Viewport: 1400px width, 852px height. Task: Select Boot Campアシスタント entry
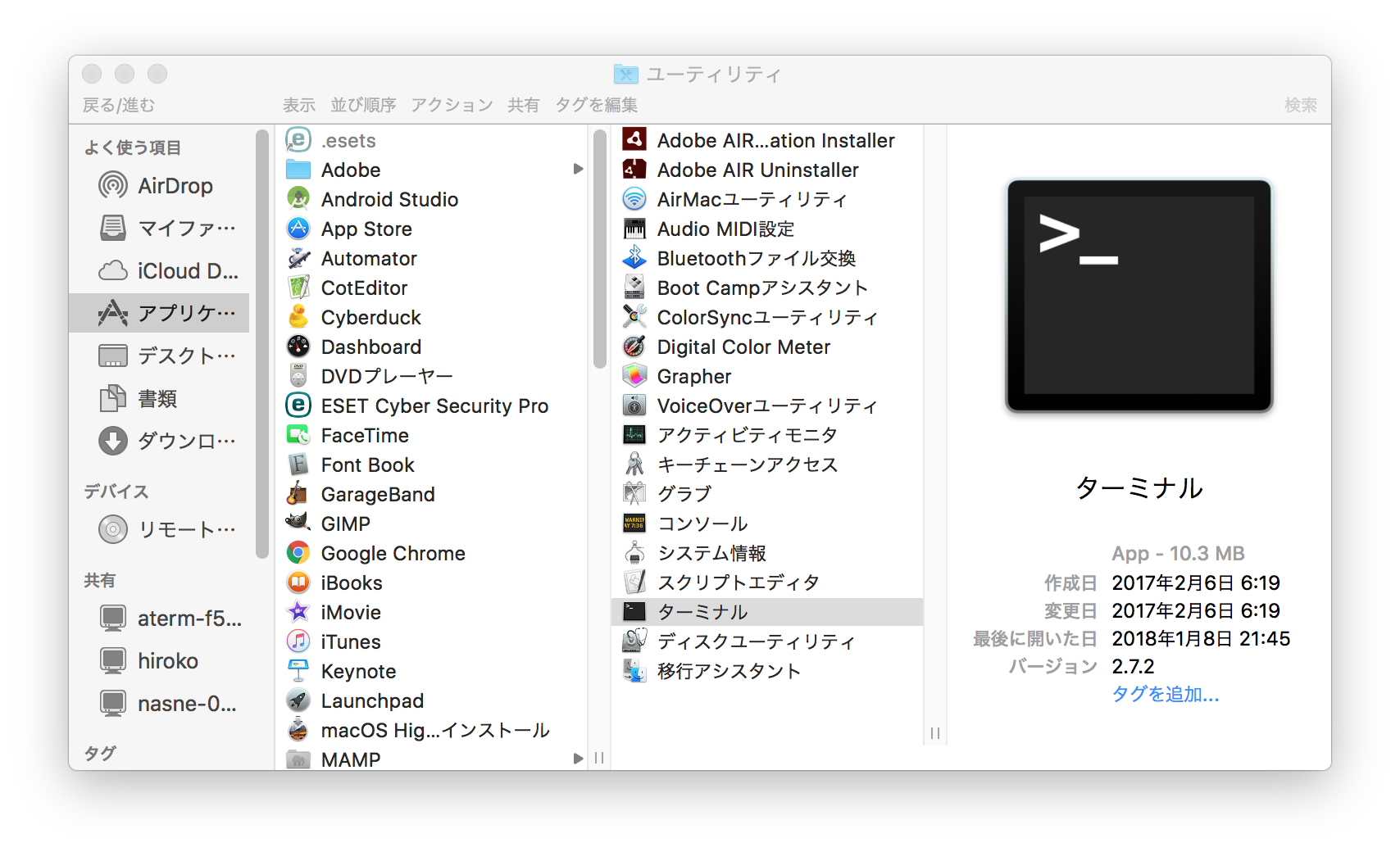click(767, 288)
